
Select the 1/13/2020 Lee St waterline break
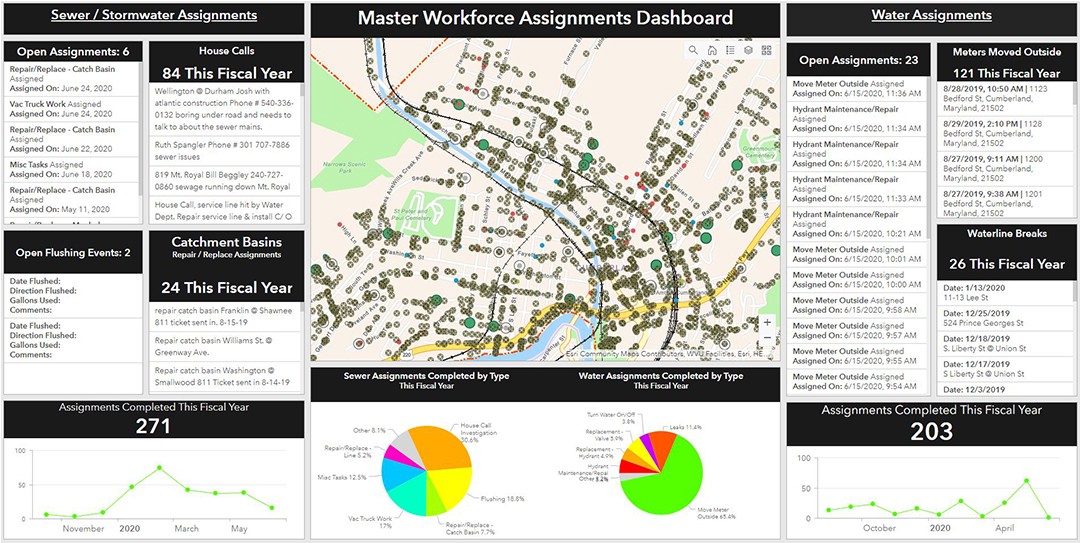pos(1003,292)
